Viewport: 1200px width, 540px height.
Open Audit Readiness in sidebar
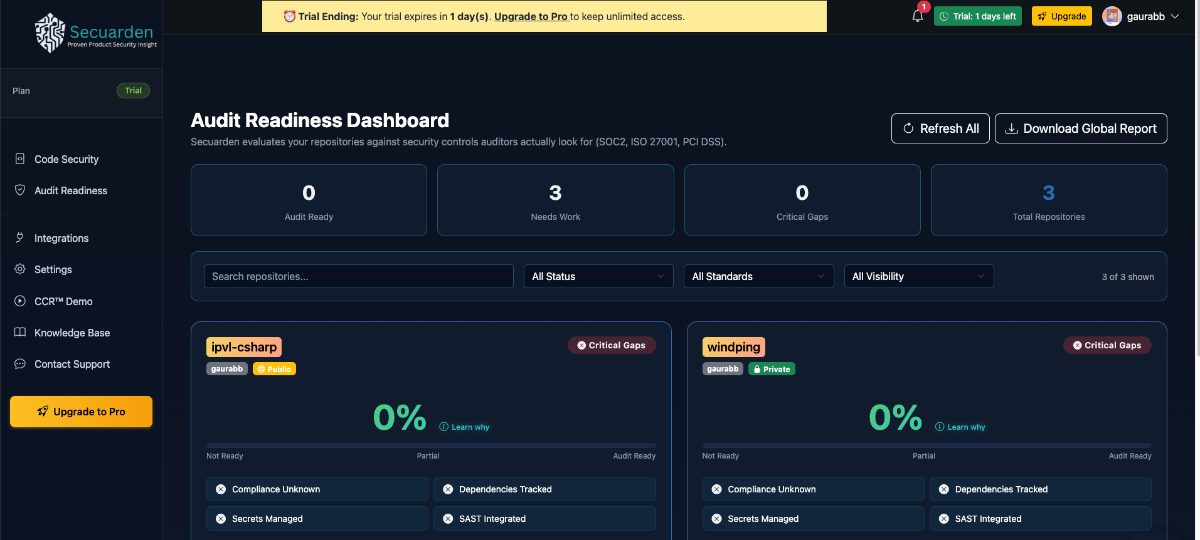point(70,190)
